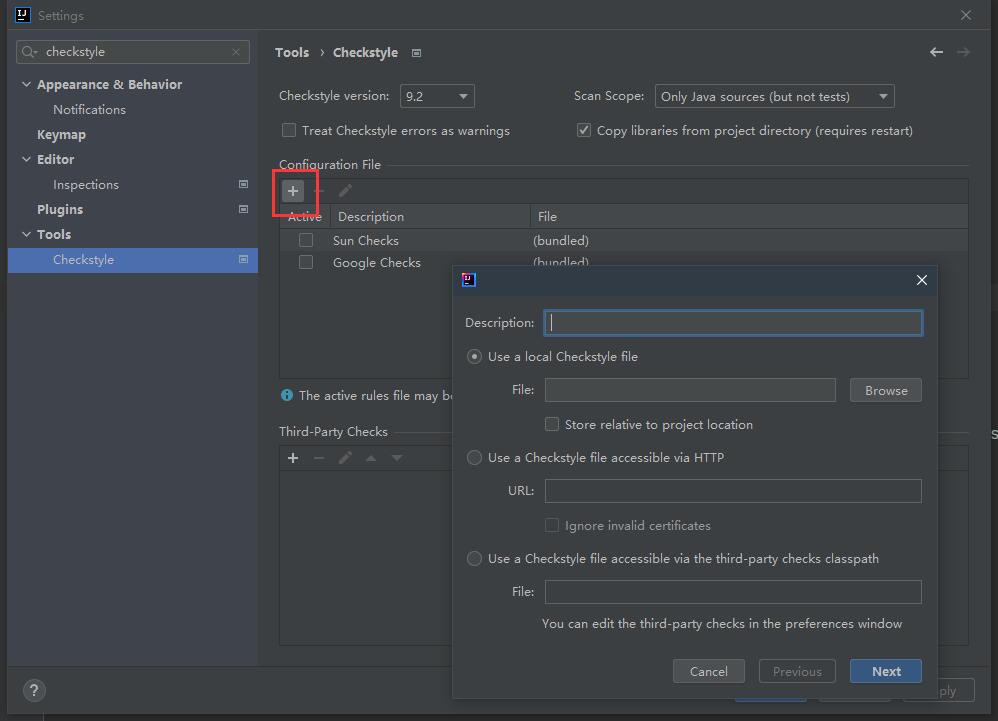The width and height of the screenshot is (998, 721).
Task: Click the Description column header
Action: 430,217
